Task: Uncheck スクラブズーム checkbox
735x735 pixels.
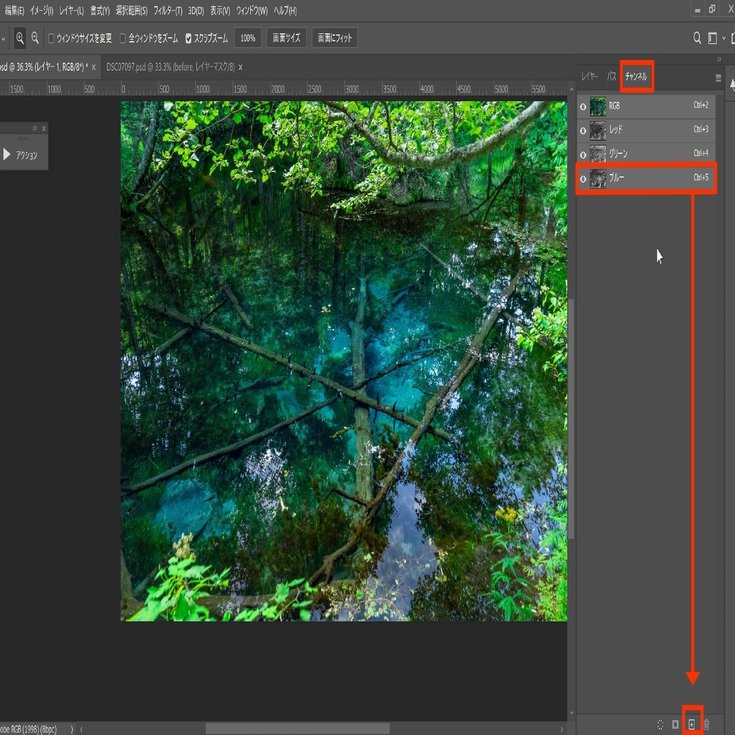Action: pos(188,38)
